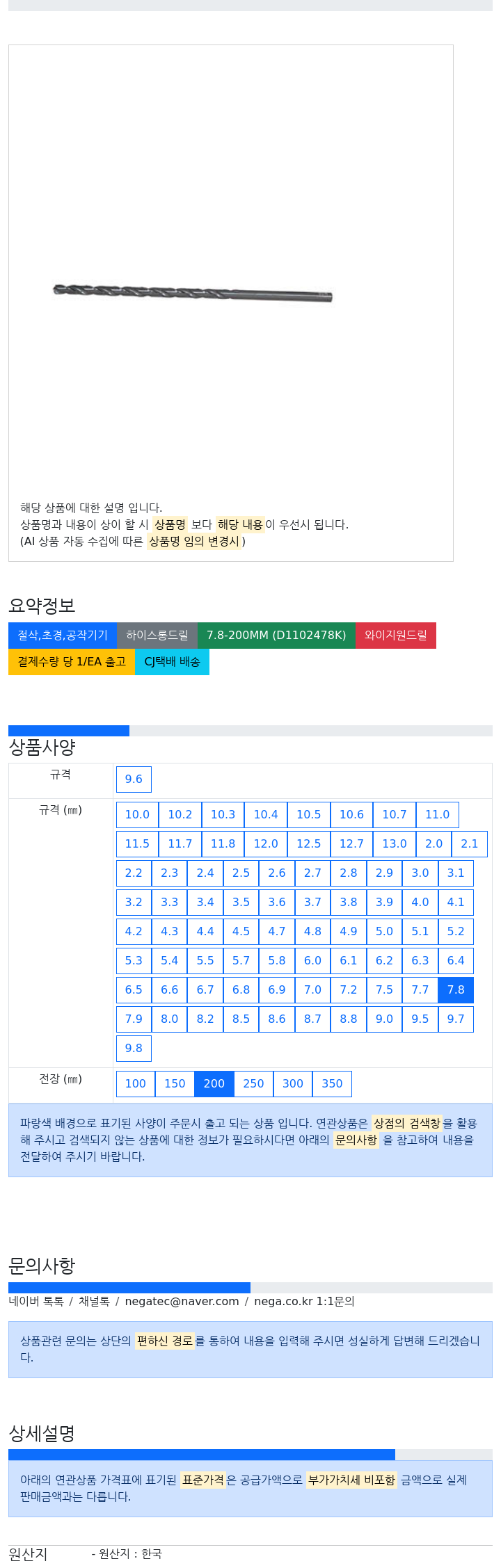Pick the 200 mm total length
This screenshot has width=501, height=1568.
pos(214,1083)
